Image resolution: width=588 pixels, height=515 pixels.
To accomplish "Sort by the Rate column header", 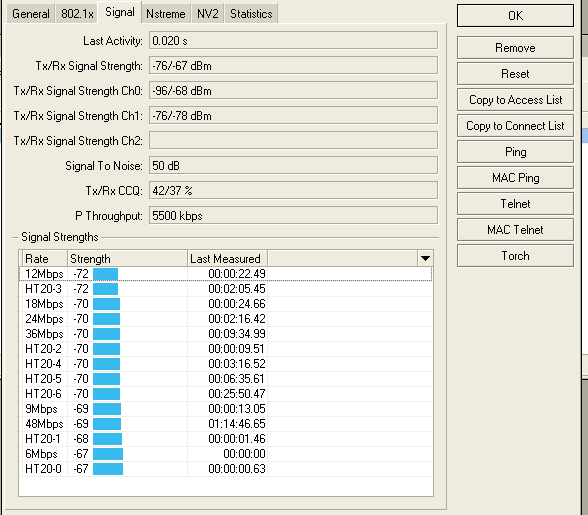I will 45,258.
